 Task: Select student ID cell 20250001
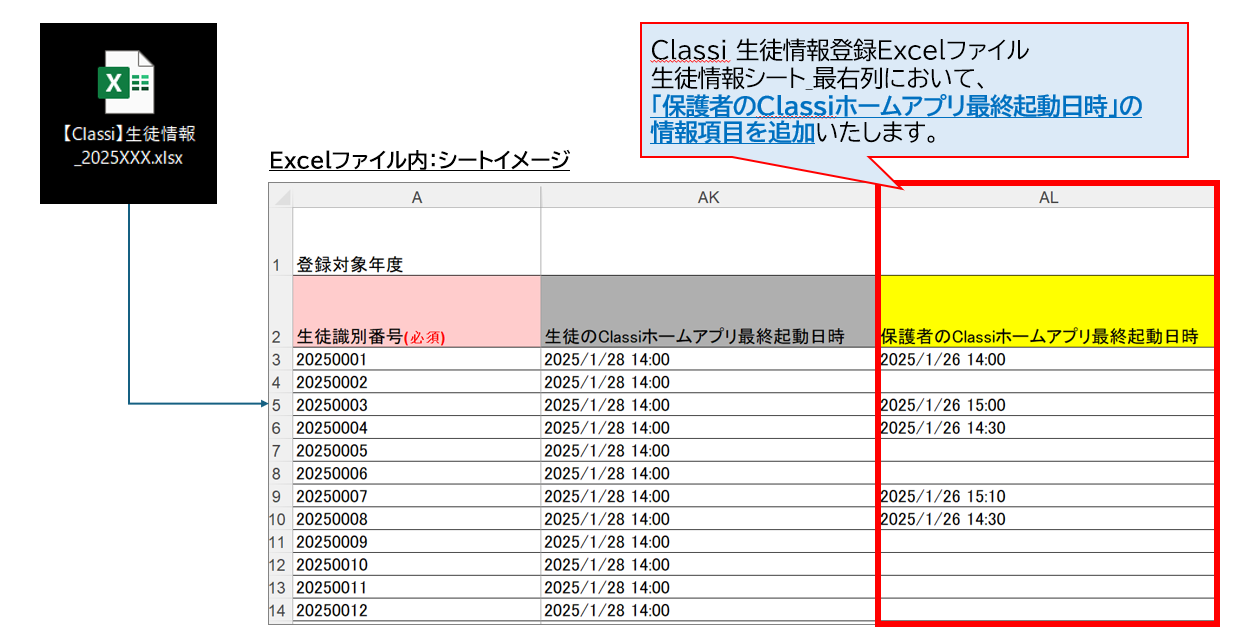tap(416, 359)
